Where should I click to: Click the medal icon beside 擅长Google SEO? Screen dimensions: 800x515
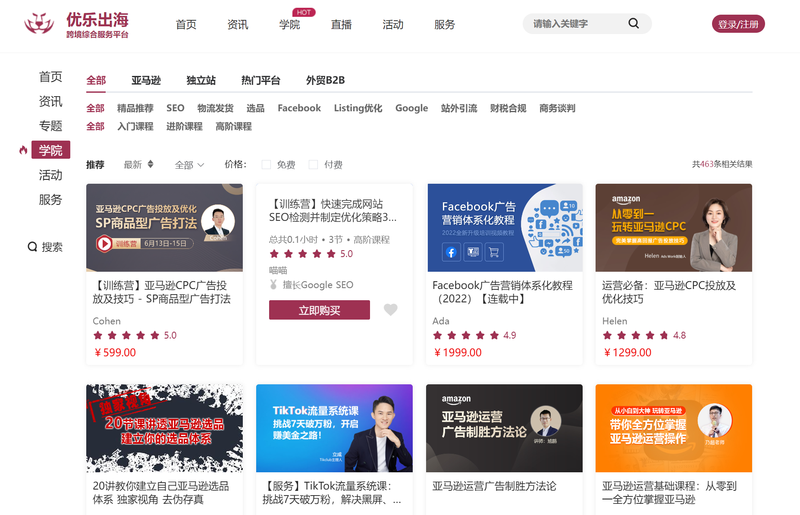(273, 284)
